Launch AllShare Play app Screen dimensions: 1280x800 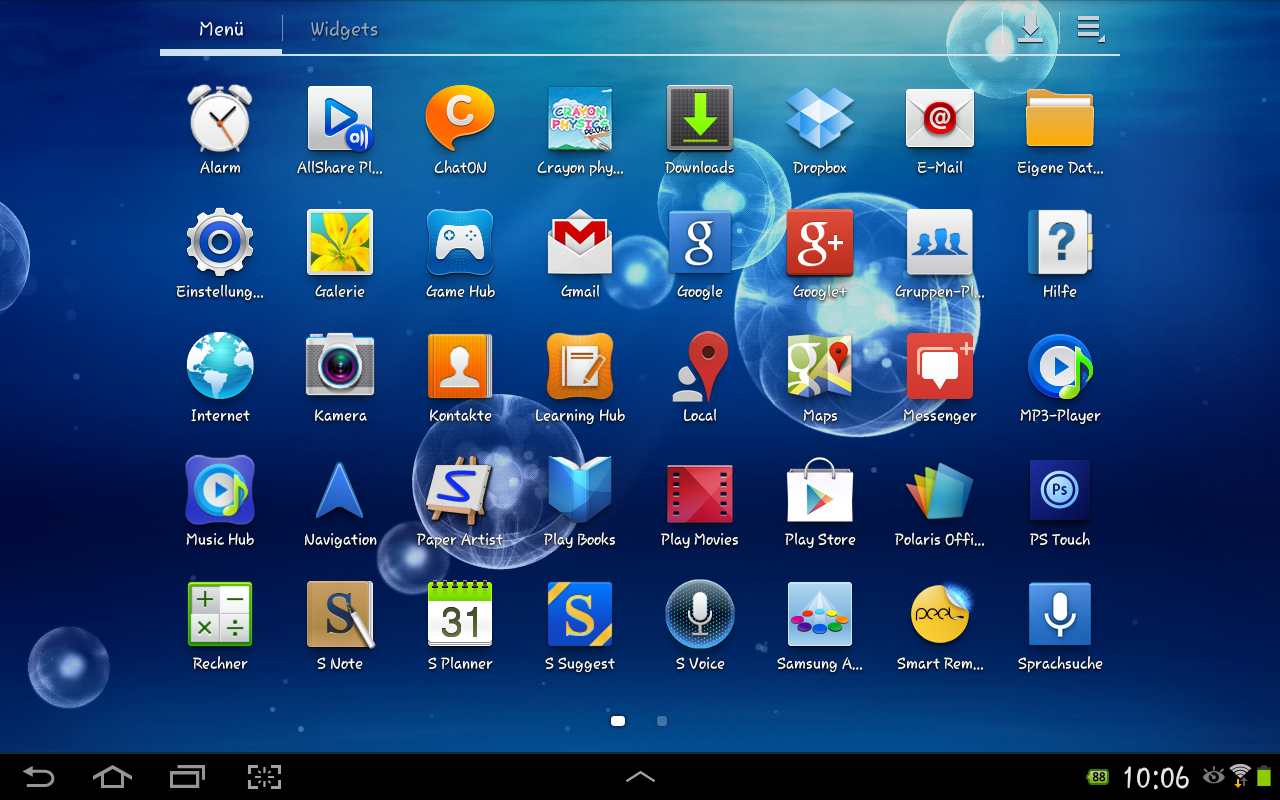pyautogui.click(x=340, y=119)
